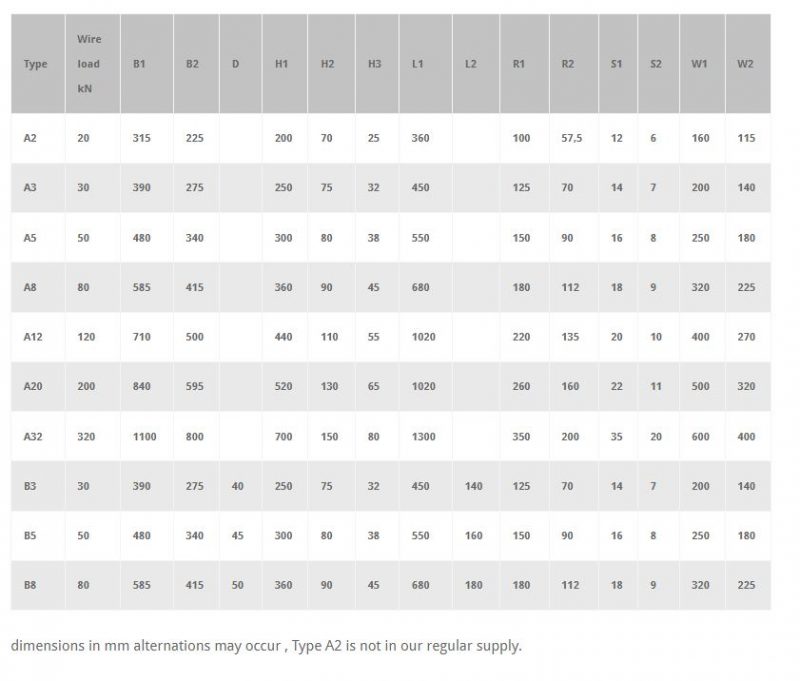The width and height of the screenshot is (800, 681).
Task: Click the "Type" column header
Action: click(35, 64)
